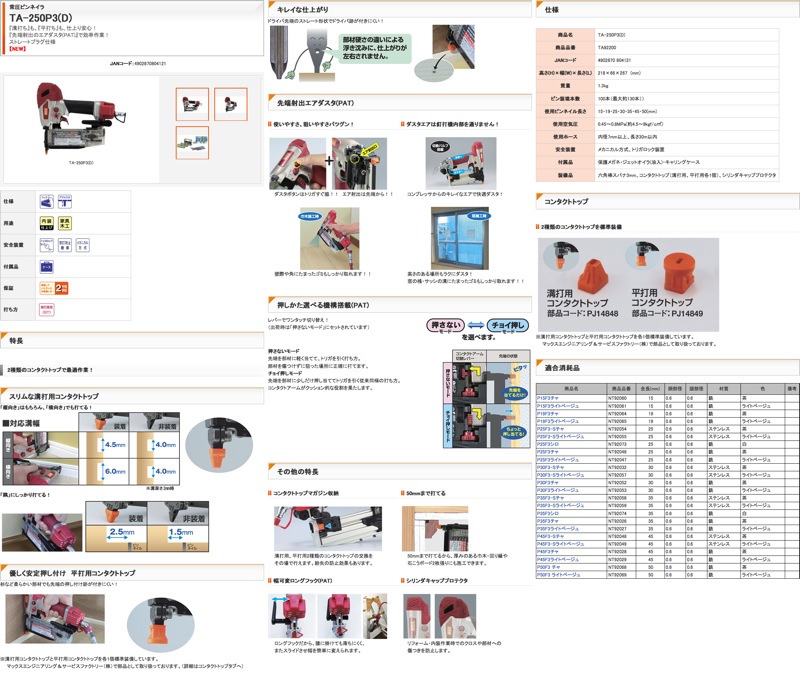Open the product link in the NT92073 row
800x681 pixels.
click(548, 444)
